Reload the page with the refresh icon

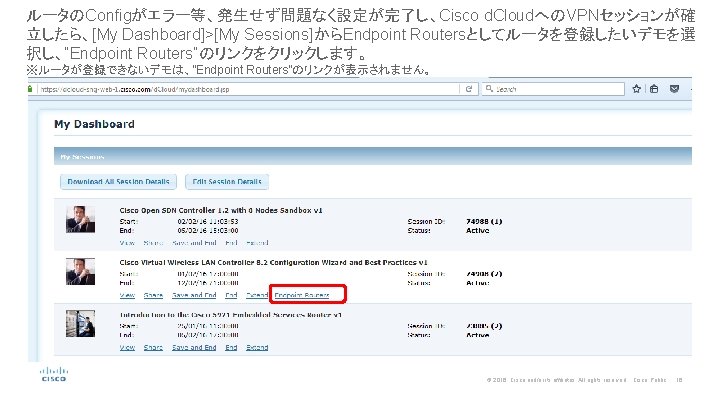tap(468, 89)
